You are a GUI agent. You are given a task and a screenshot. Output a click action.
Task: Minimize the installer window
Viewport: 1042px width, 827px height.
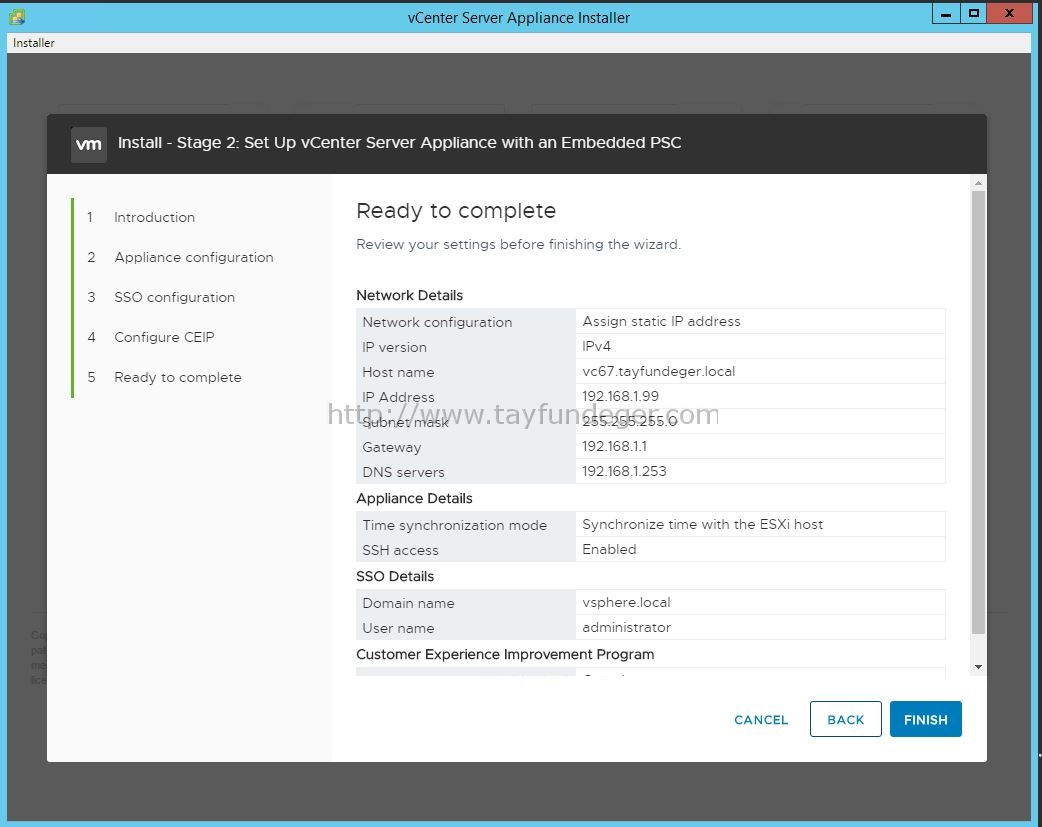coord(946,13)
